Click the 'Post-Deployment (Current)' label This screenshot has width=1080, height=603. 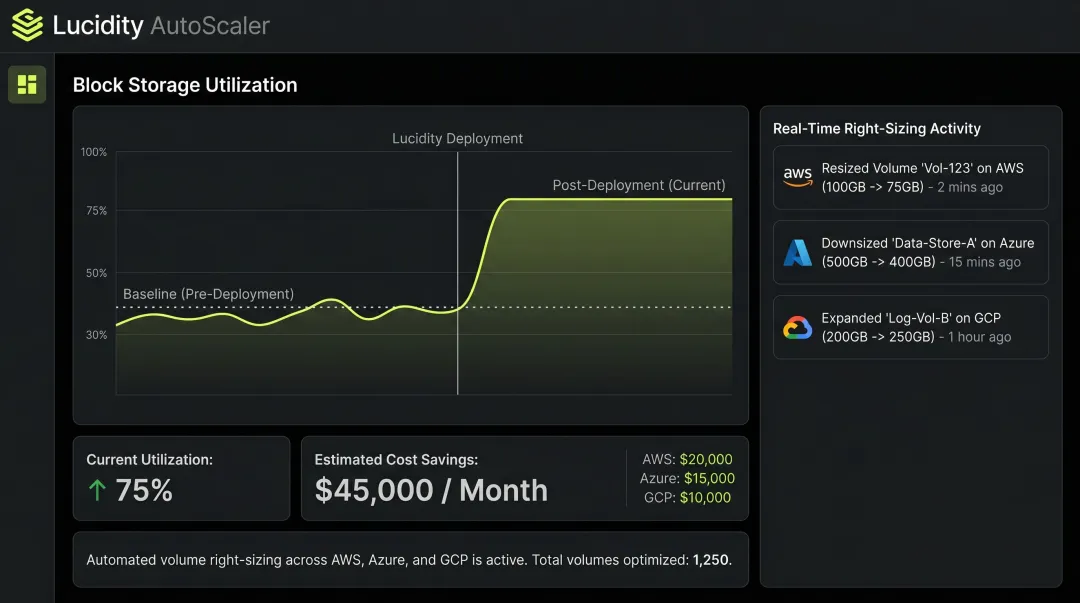click(x=639, y=185)
